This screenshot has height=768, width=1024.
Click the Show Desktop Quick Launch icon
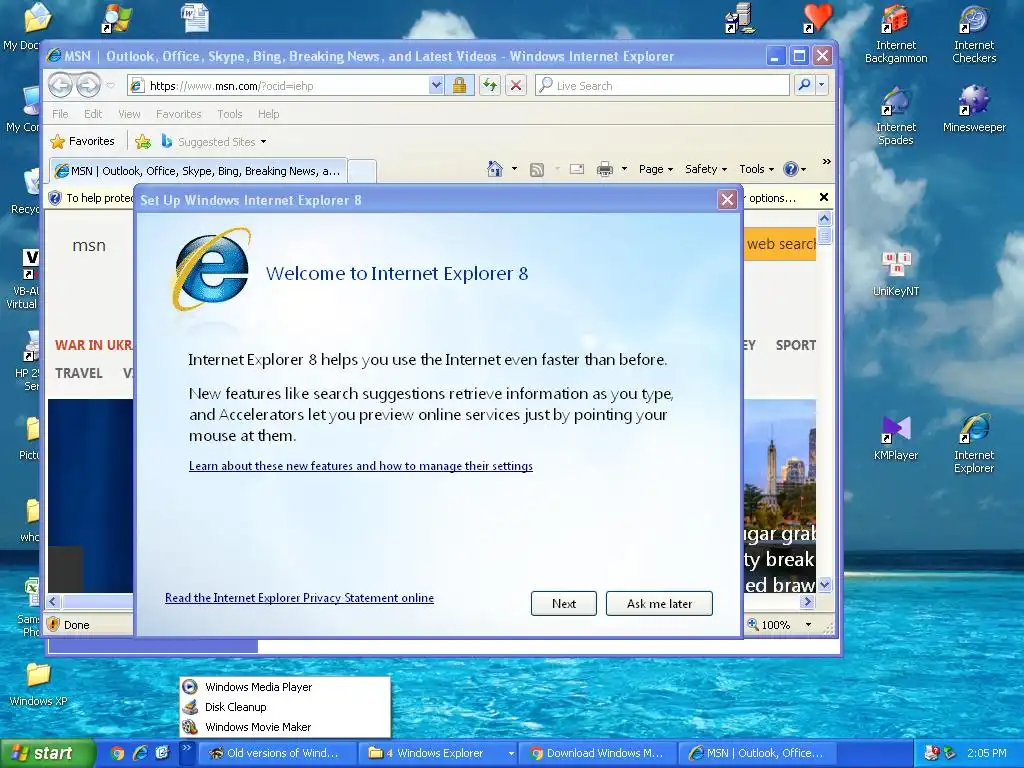coord(163,753)
